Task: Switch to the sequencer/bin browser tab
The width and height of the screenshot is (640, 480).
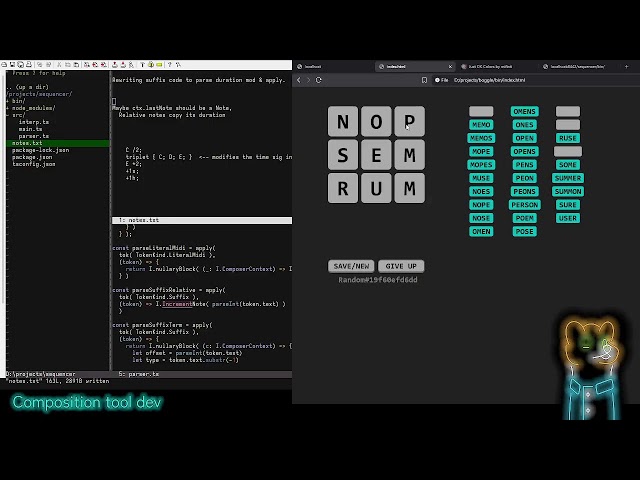Action: click(579, 66)
